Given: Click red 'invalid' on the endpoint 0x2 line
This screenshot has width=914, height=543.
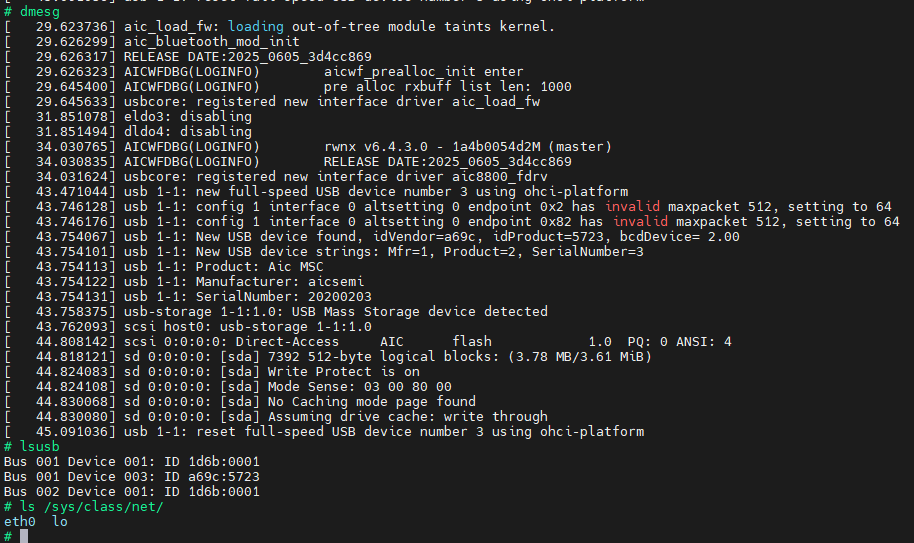Looking at the screenshot, I should click(x=638, y=206).
